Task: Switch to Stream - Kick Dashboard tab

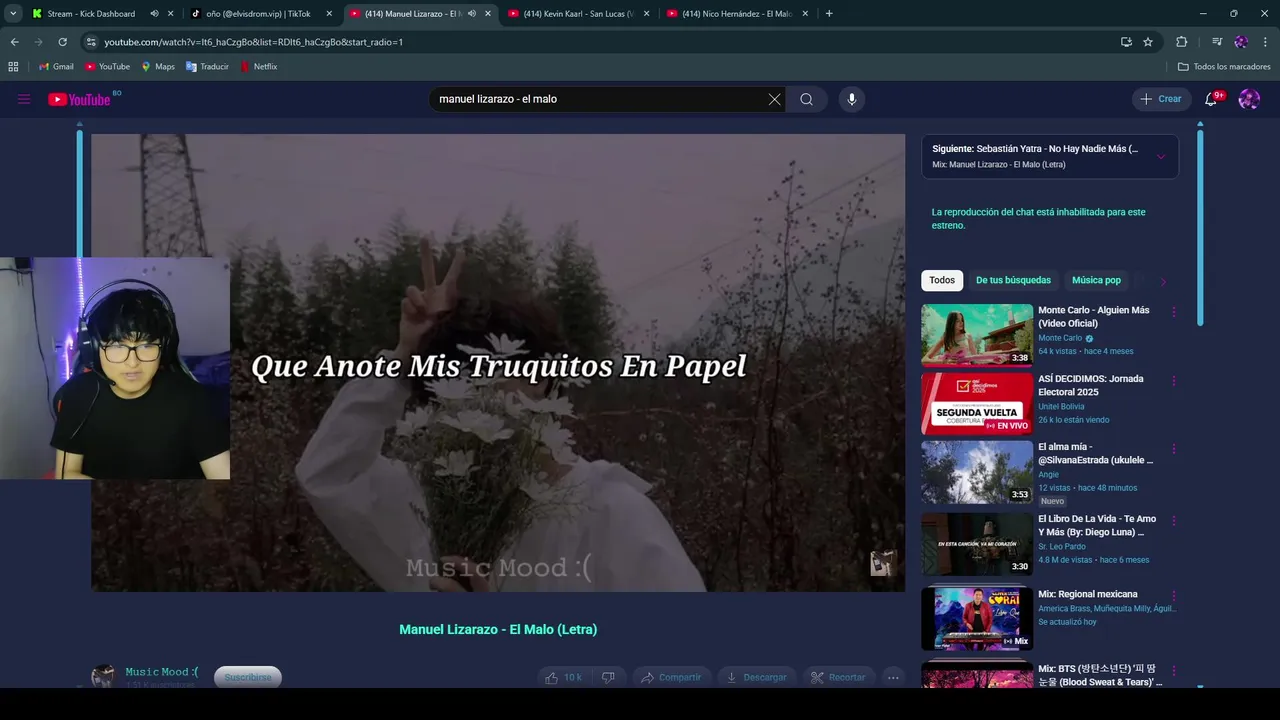Action: (90, 14)
